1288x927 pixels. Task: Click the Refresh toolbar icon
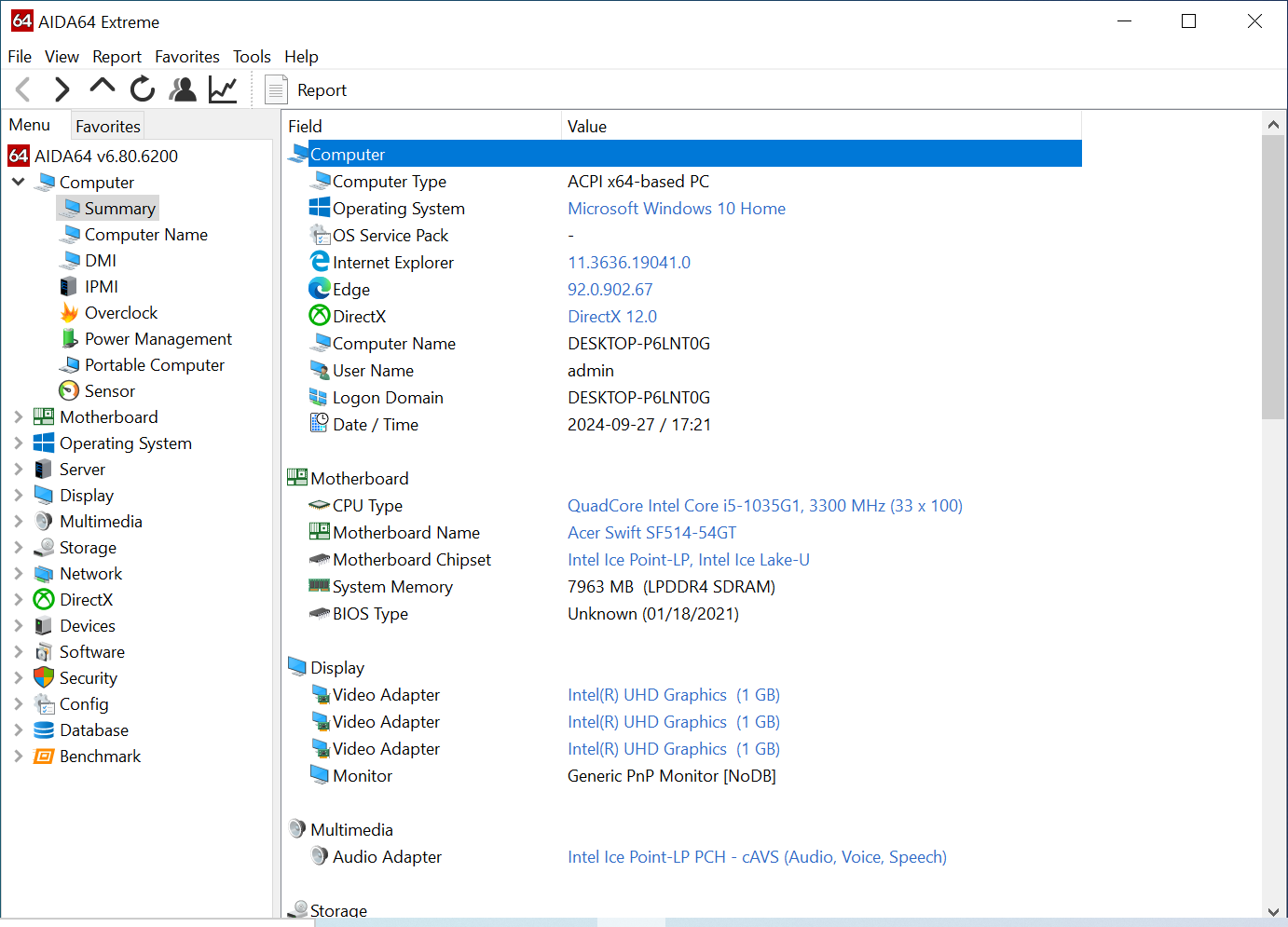point(142,89)
